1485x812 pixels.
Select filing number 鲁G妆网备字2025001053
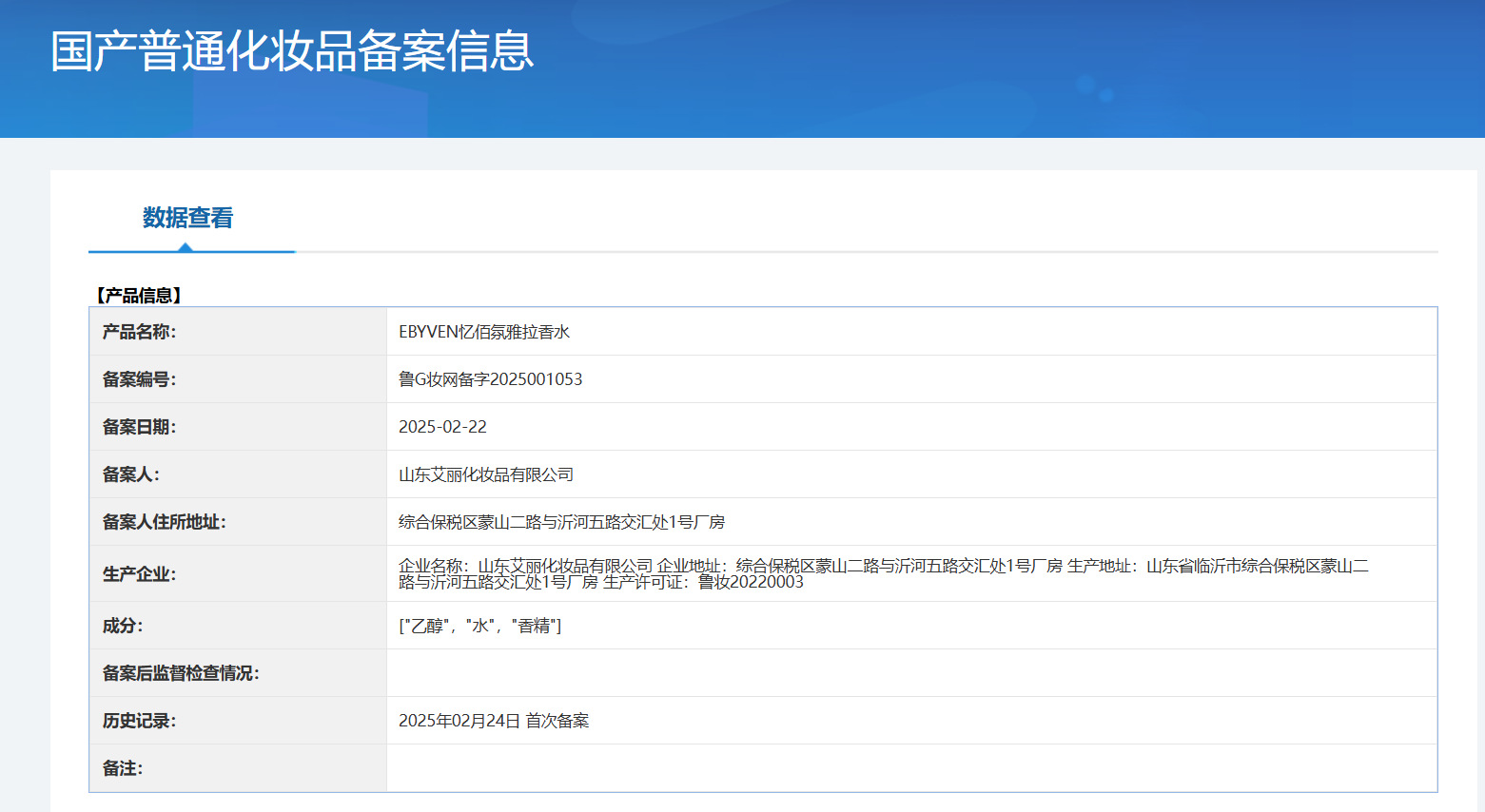pos(491,379)
